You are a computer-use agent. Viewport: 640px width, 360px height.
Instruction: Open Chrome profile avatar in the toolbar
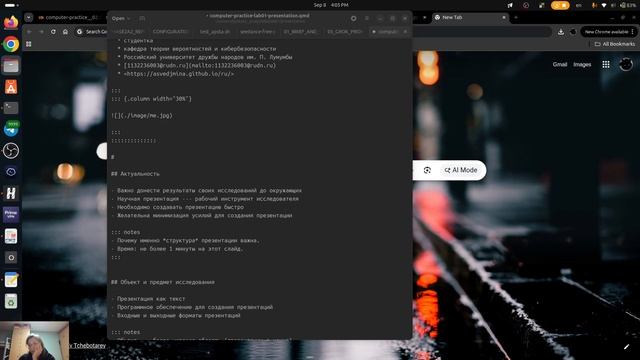(x=573, y=32)
